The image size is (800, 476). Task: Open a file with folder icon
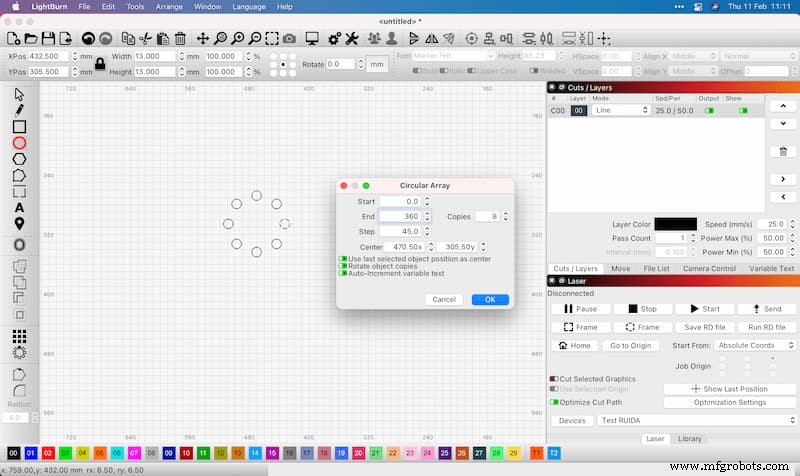click(31, 39)
